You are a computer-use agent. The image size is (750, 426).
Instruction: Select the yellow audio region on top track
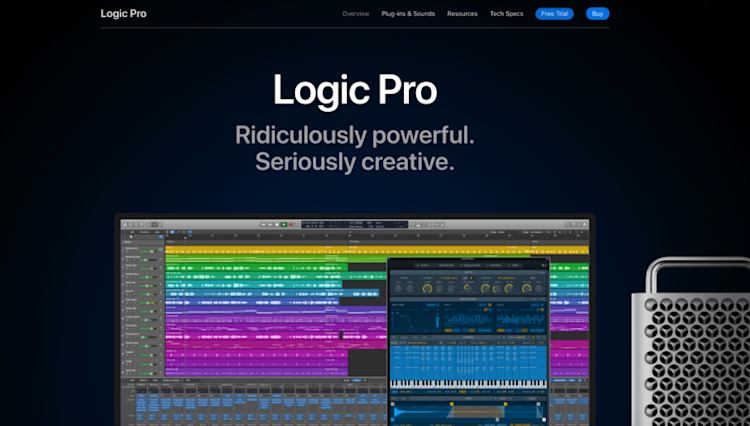click(377, 250)
